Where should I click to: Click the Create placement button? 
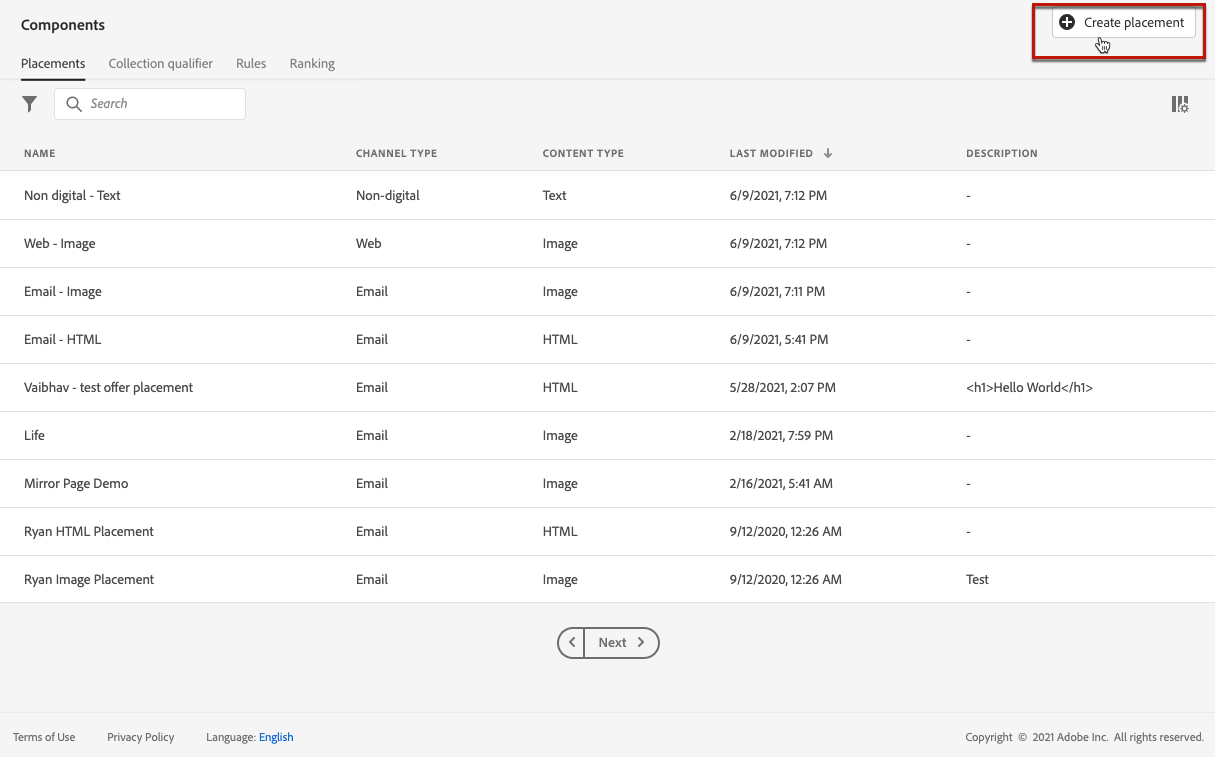click(1124, 22)
